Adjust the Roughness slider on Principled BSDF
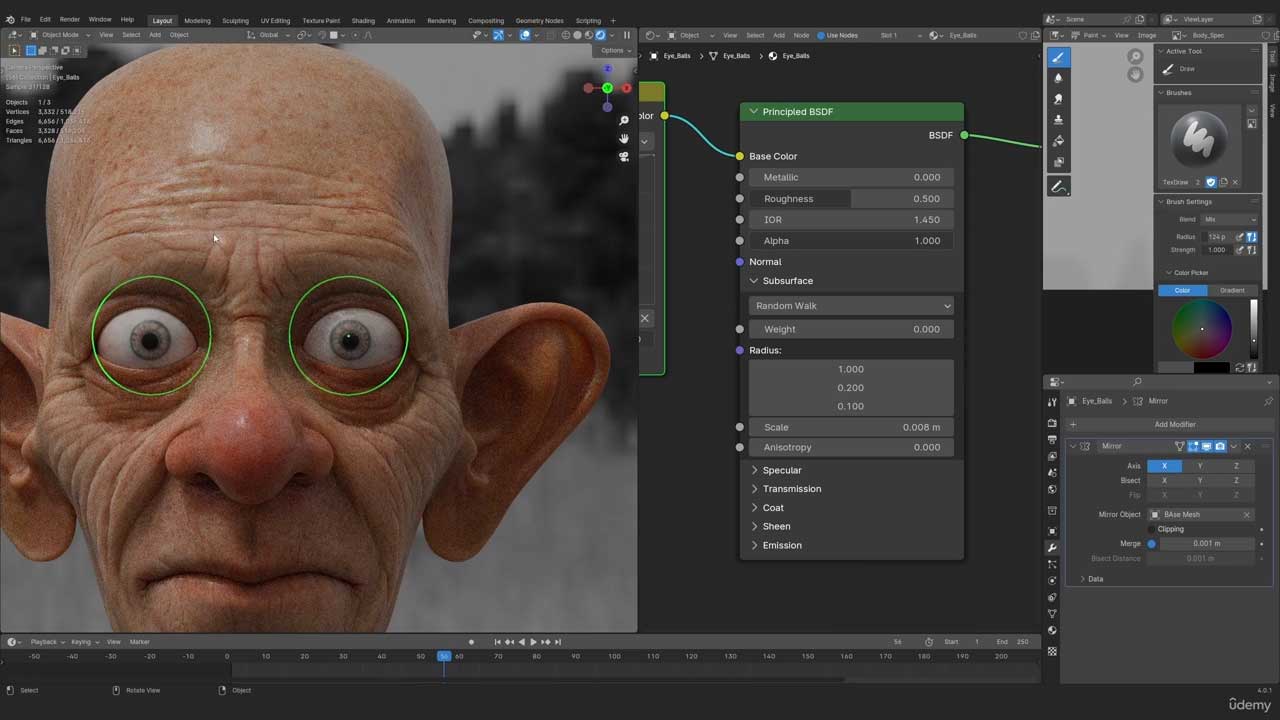 851,199
